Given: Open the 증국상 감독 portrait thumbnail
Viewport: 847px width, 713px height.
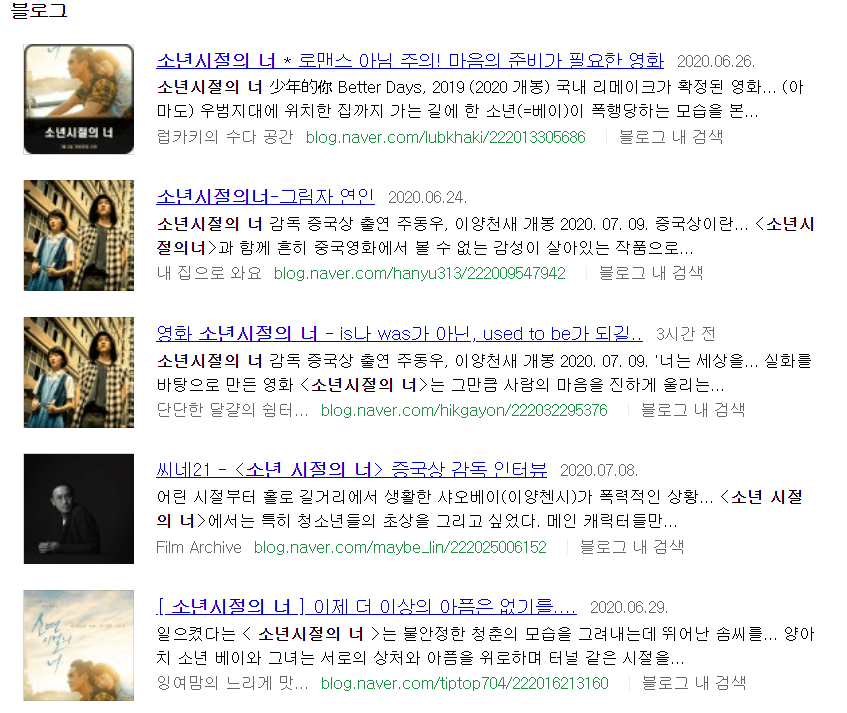Looking at the screenshot, I should (79, 509).
